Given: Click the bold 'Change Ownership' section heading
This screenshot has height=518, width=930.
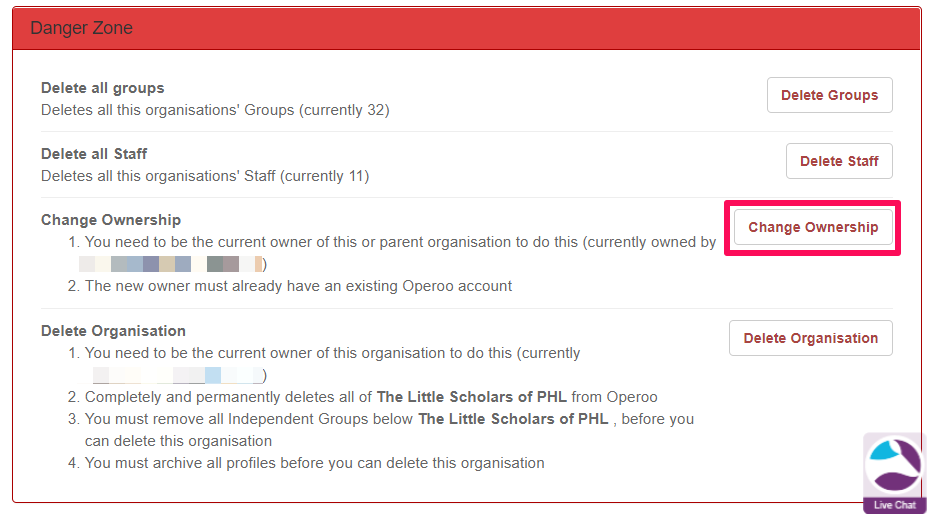Looking at the screenshot, I should [111, 220].
